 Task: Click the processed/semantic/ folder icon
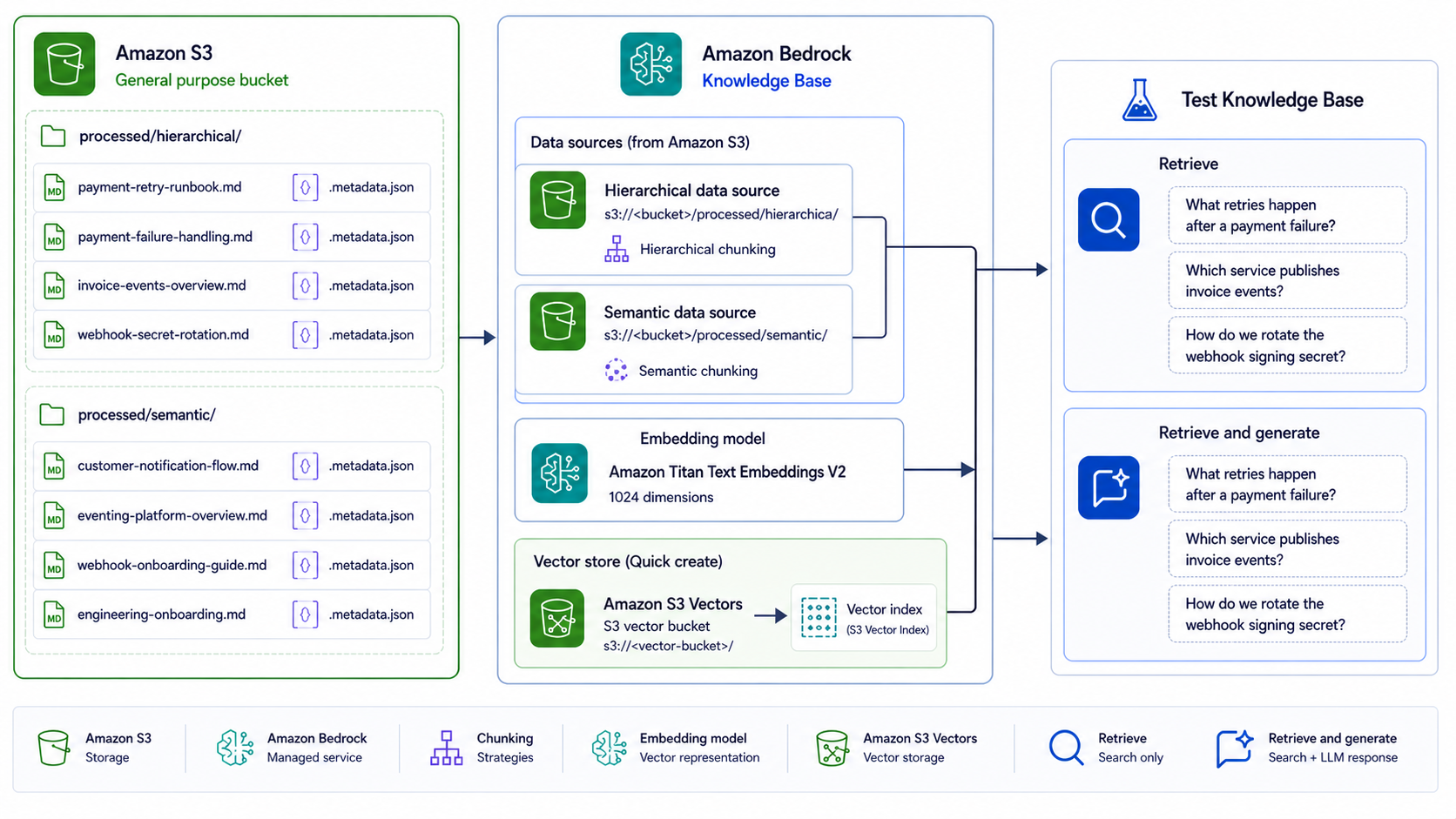(x=52, y=414)
